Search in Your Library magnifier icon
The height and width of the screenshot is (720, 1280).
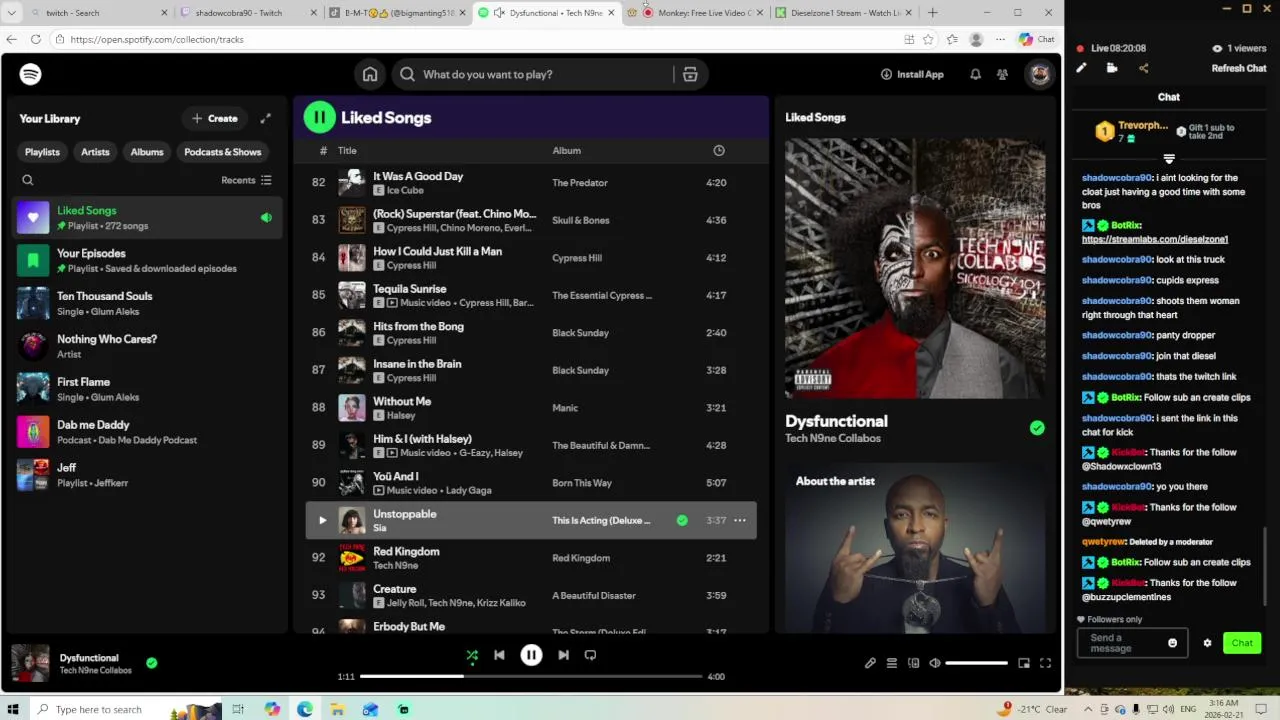point(28,180)
